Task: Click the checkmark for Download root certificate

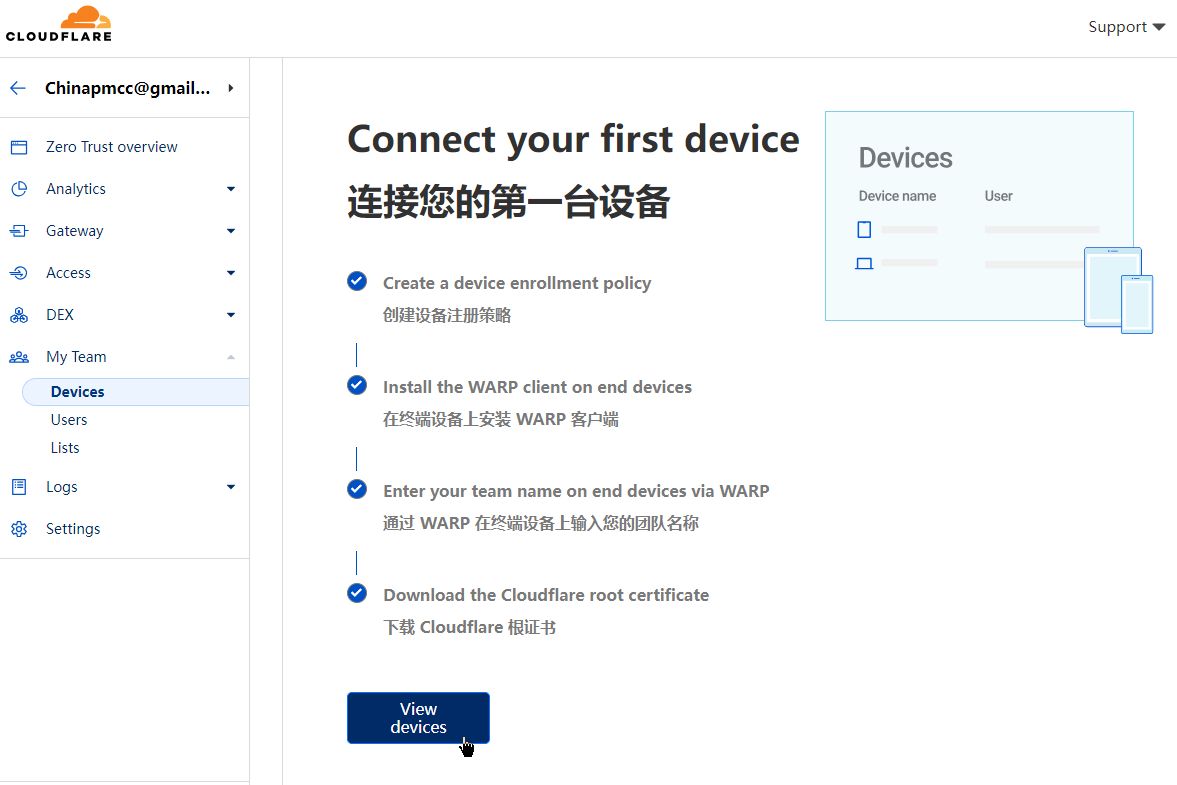Action: tap(357, 593)
